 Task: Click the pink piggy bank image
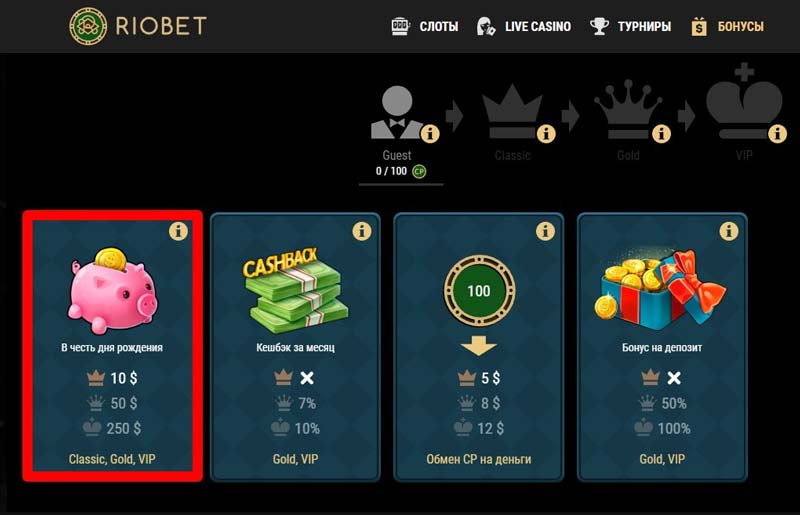(112, 290)
